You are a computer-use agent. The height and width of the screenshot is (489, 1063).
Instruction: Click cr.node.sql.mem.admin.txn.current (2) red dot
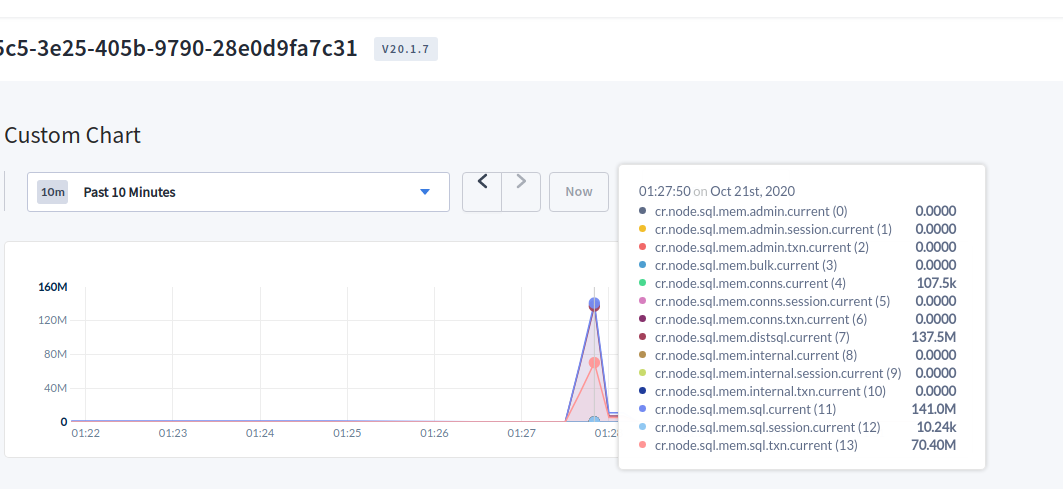click(643, 247)
